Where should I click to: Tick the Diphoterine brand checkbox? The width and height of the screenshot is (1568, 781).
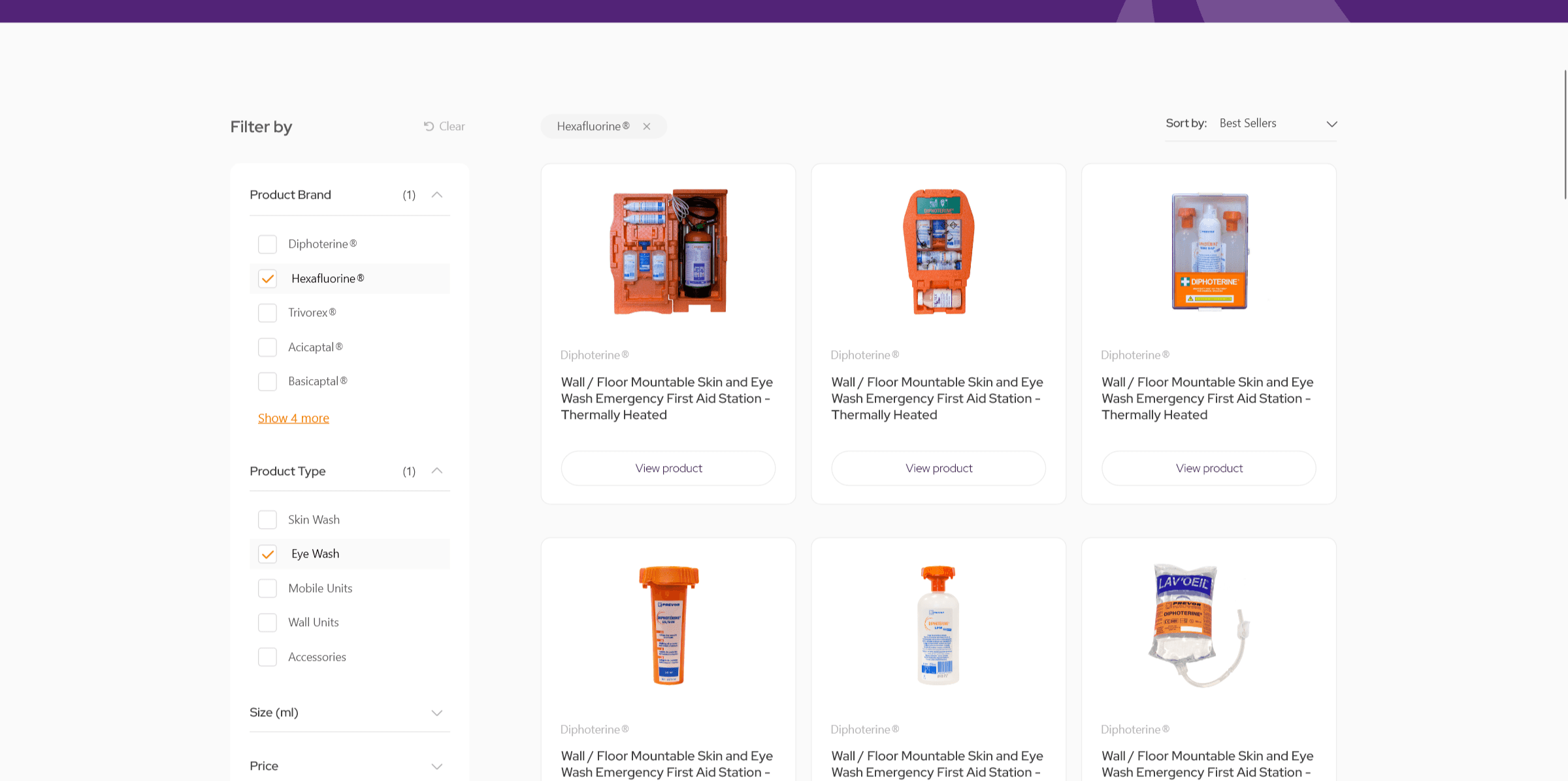tap(267, 244)
